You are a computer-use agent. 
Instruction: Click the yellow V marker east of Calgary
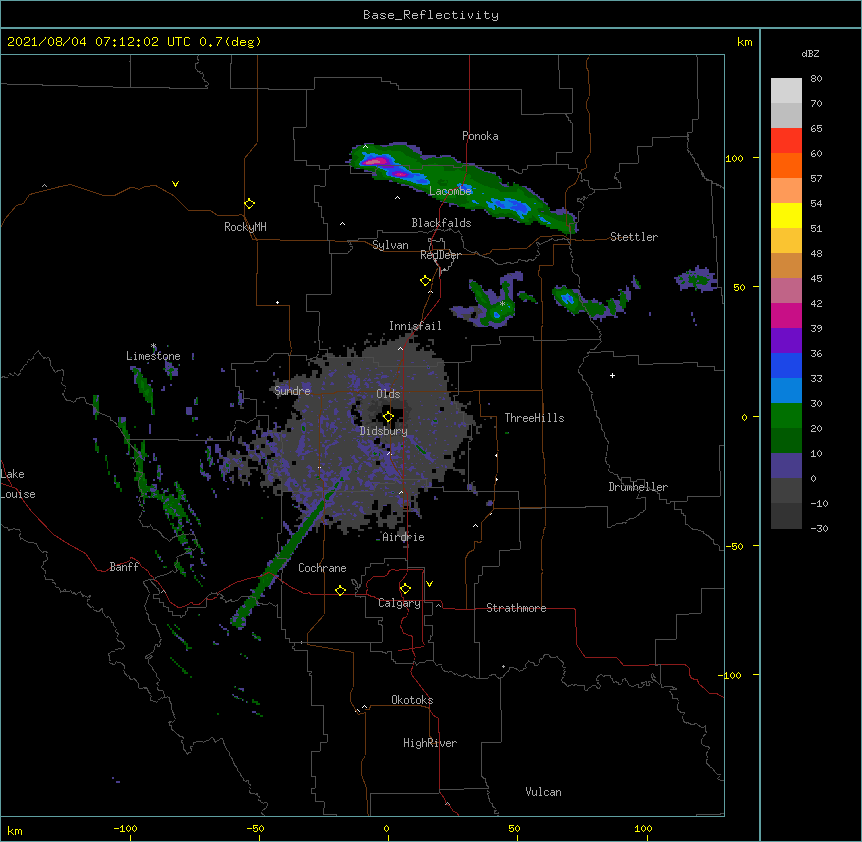429,584
